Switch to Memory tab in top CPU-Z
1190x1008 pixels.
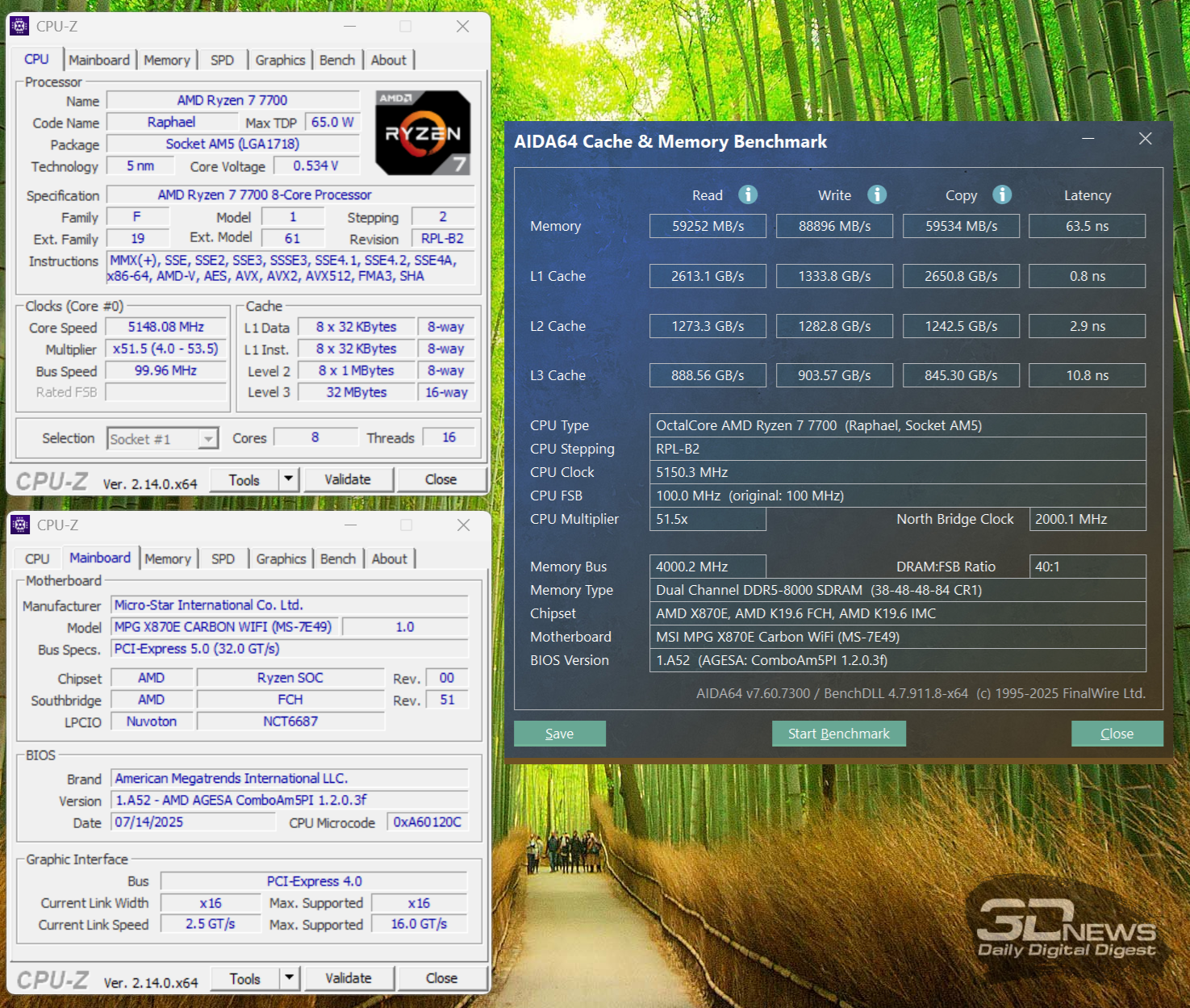167,61
